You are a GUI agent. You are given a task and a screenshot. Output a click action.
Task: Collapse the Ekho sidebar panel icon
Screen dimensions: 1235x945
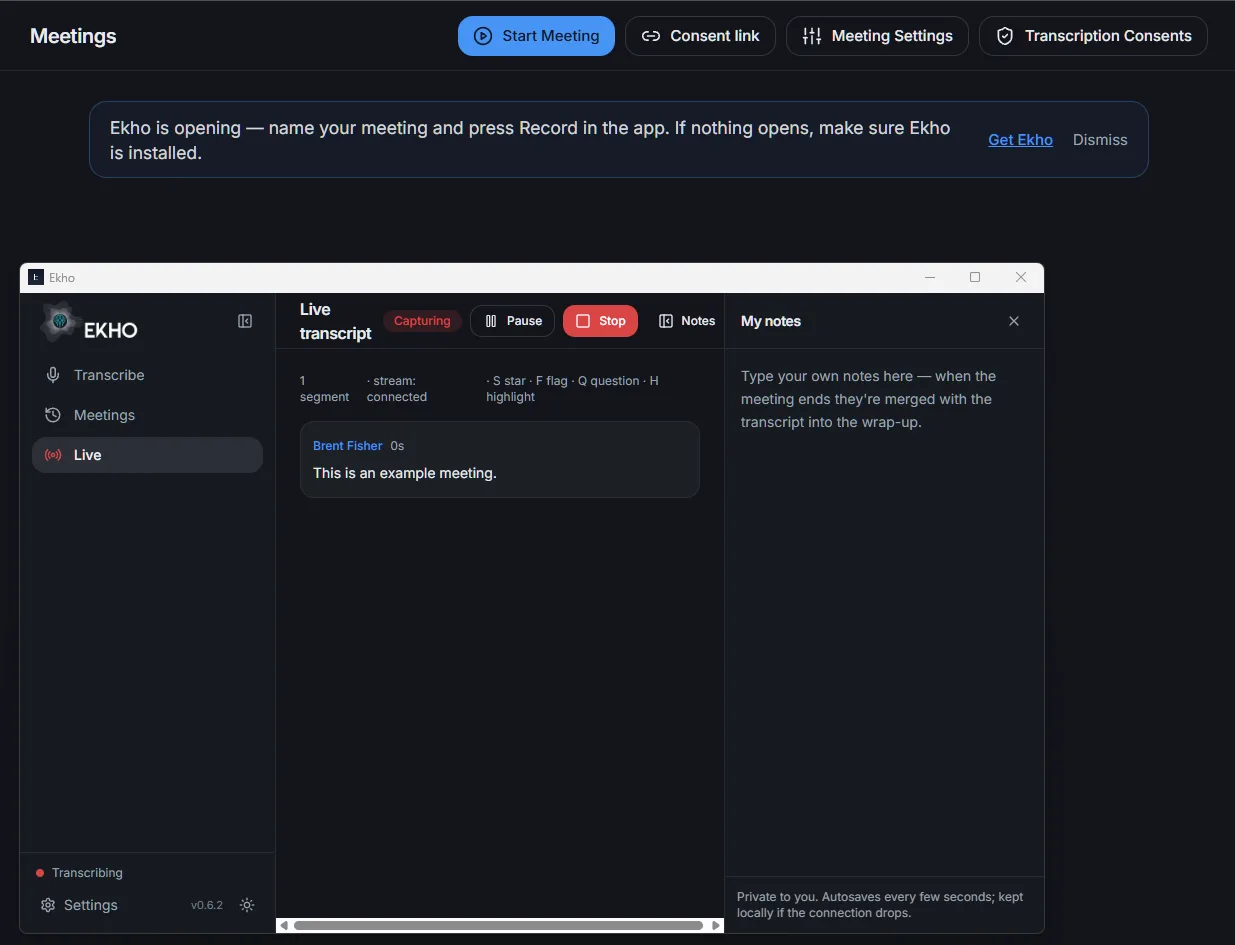[x=245, y=321]
